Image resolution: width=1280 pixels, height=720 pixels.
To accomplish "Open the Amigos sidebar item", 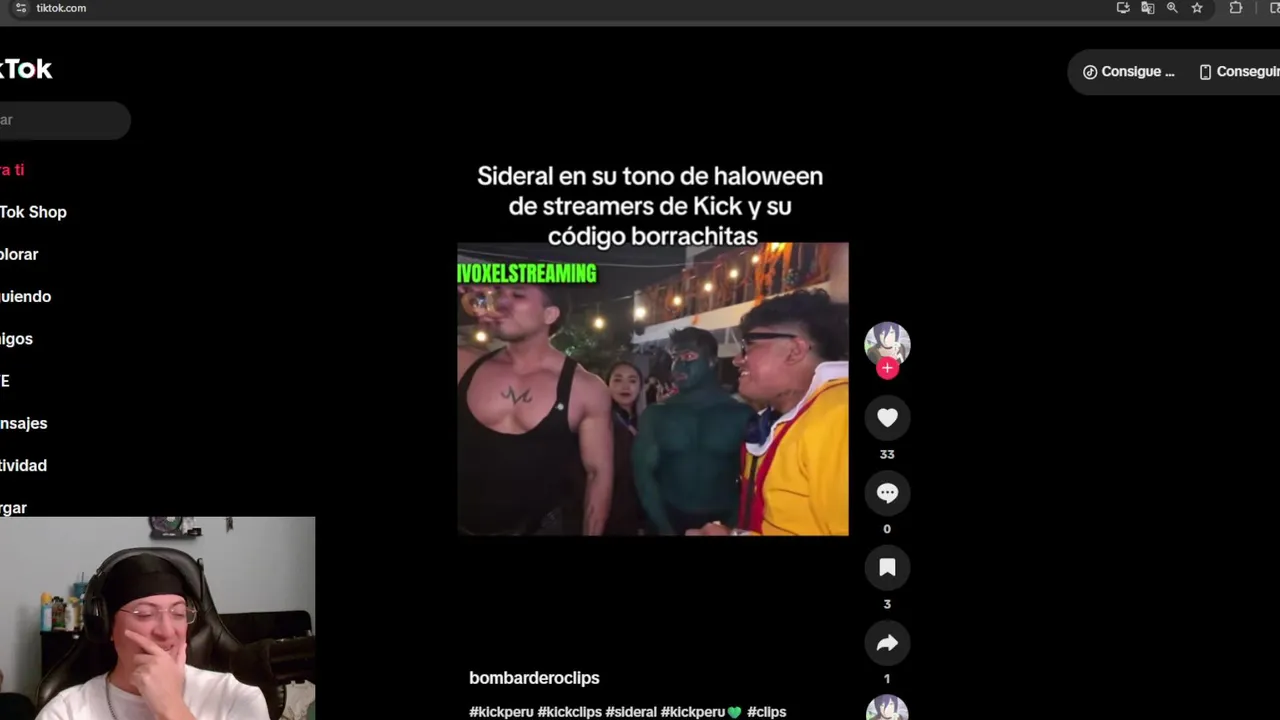I will [x=17, y=338].
